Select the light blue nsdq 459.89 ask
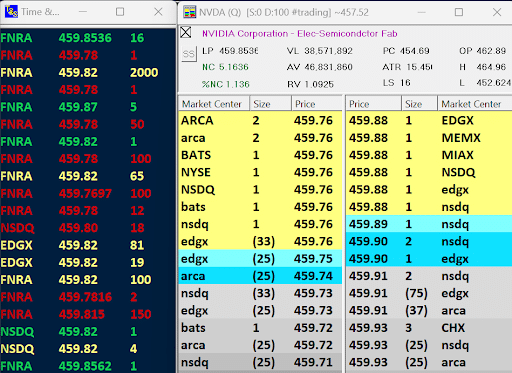512x373 pixels. click(x=429, y=224)
